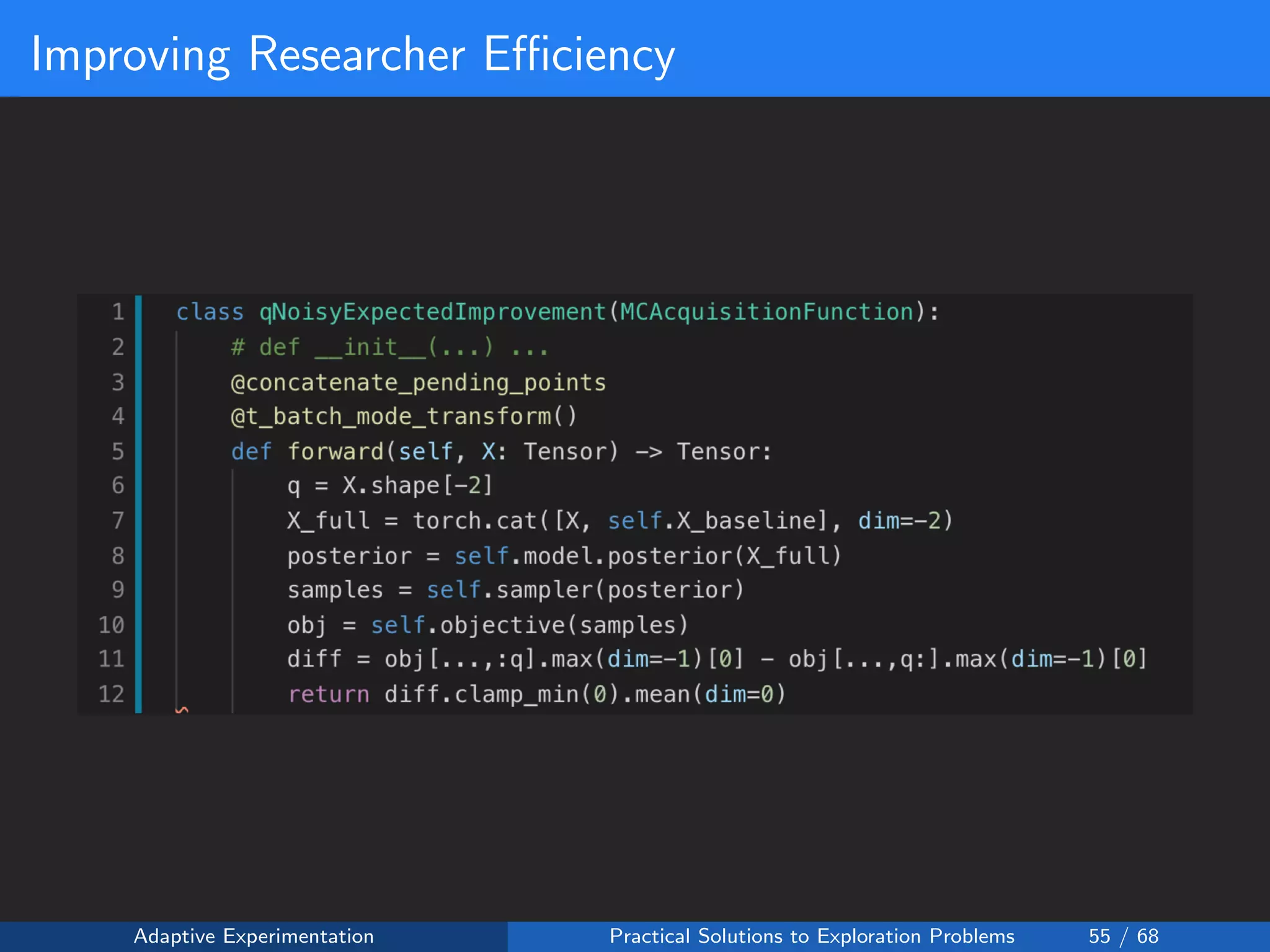Click the decorator @concatenate_pending_points
The height and width of the screenshot is (952, 1270).
point(419,382)
